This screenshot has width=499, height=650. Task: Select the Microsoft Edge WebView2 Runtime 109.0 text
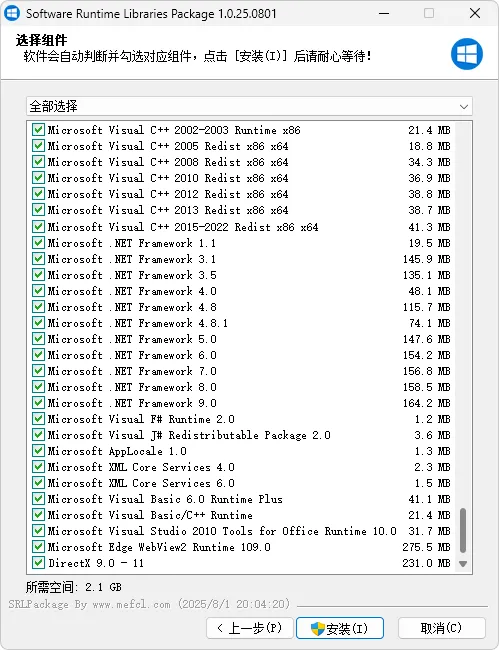(x=159, y=548)
